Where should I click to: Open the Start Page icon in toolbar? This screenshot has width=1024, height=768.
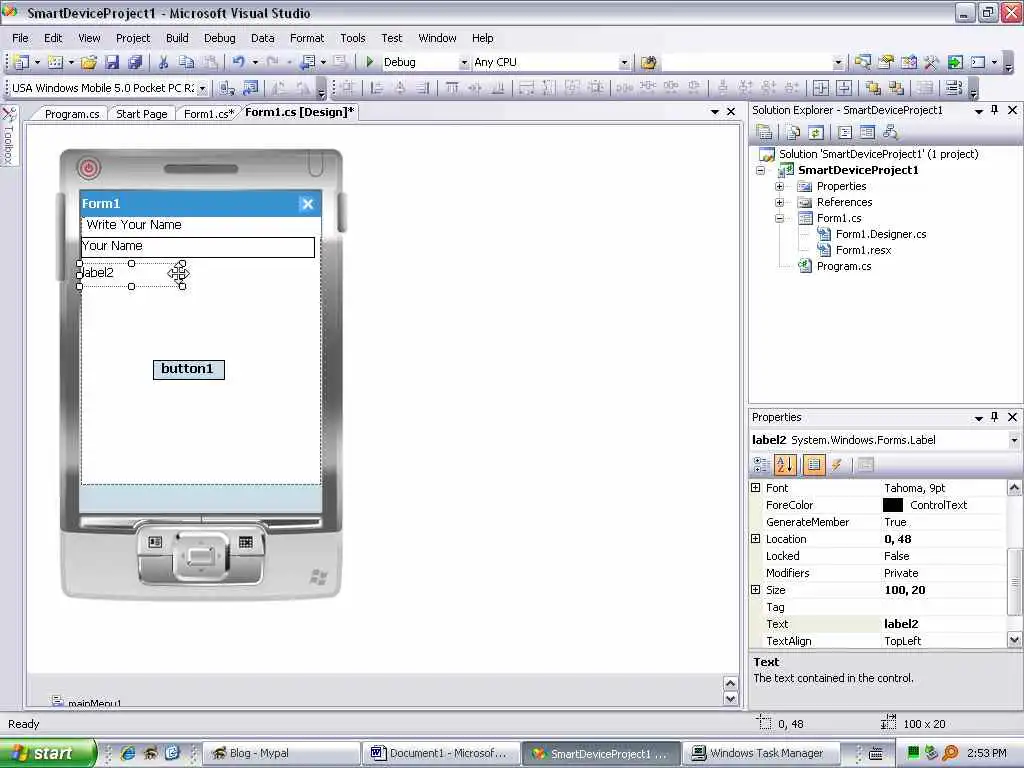(955, 62)
